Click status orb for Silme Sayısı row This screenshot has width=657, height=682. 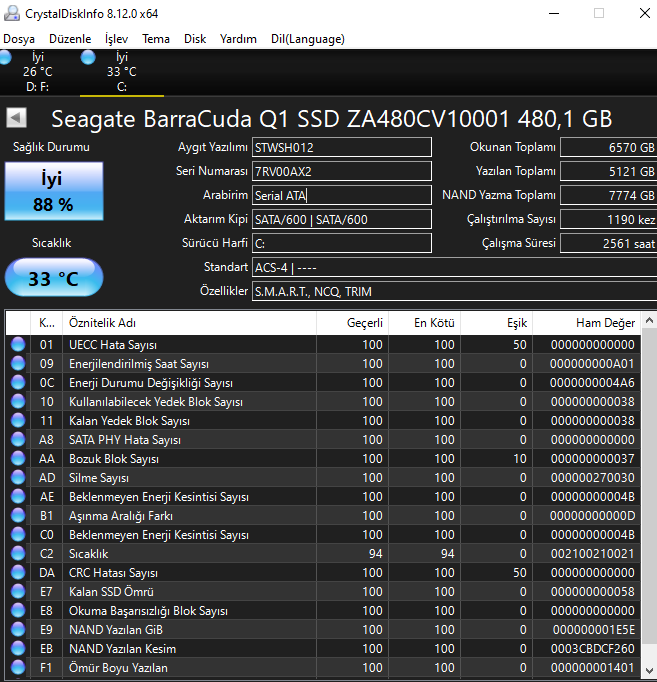[x=18, y=478]
